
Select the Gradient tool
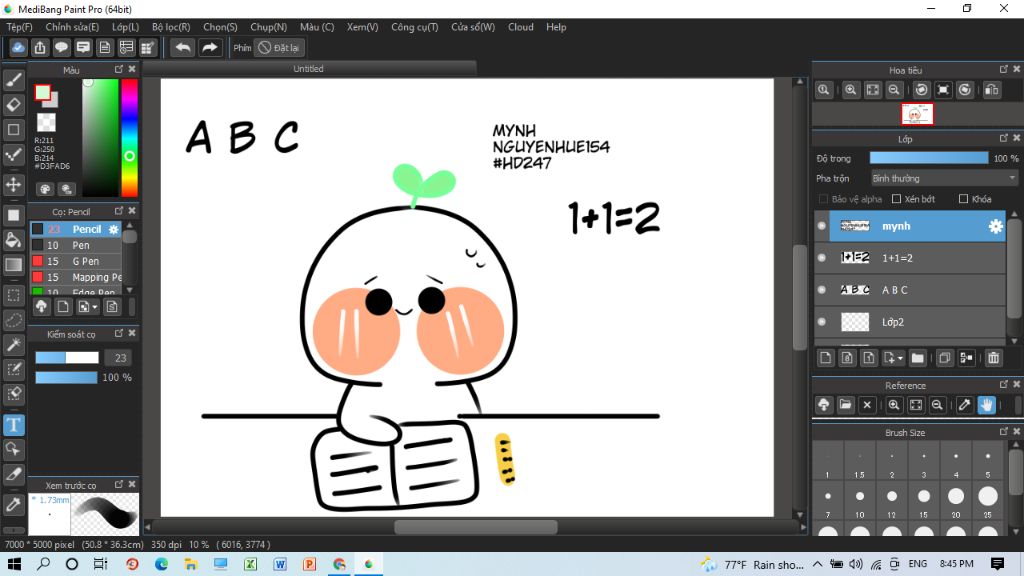(14, 264)
